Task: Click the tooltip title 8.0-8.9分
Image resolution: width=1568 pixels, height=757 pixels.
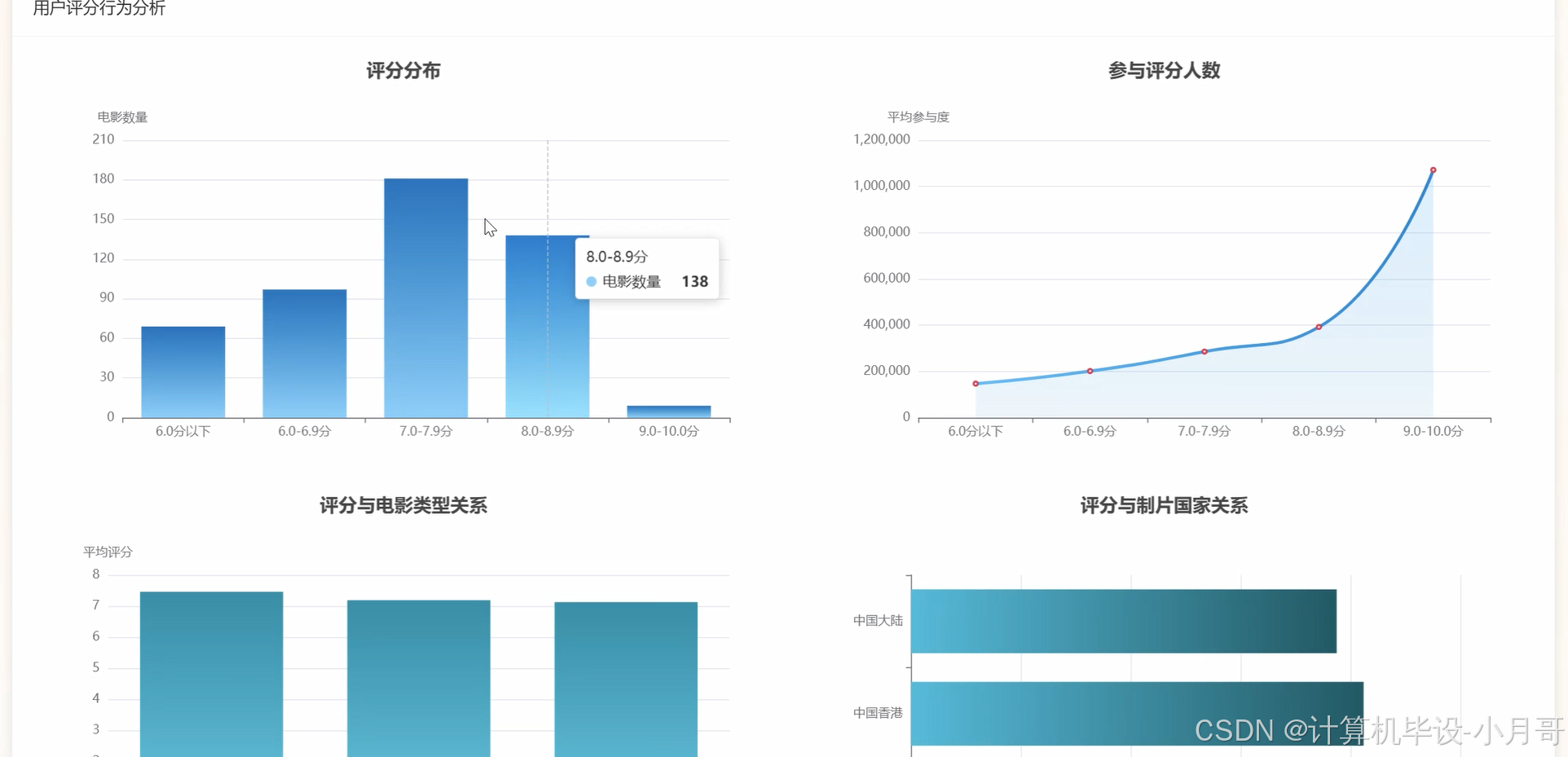Action: point(617,257)
